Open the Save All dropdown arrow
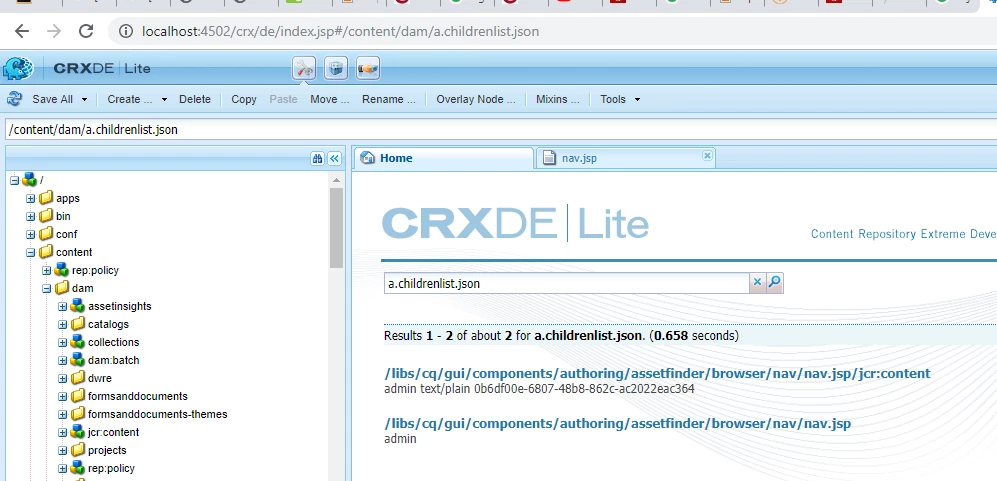 [84, 99]
